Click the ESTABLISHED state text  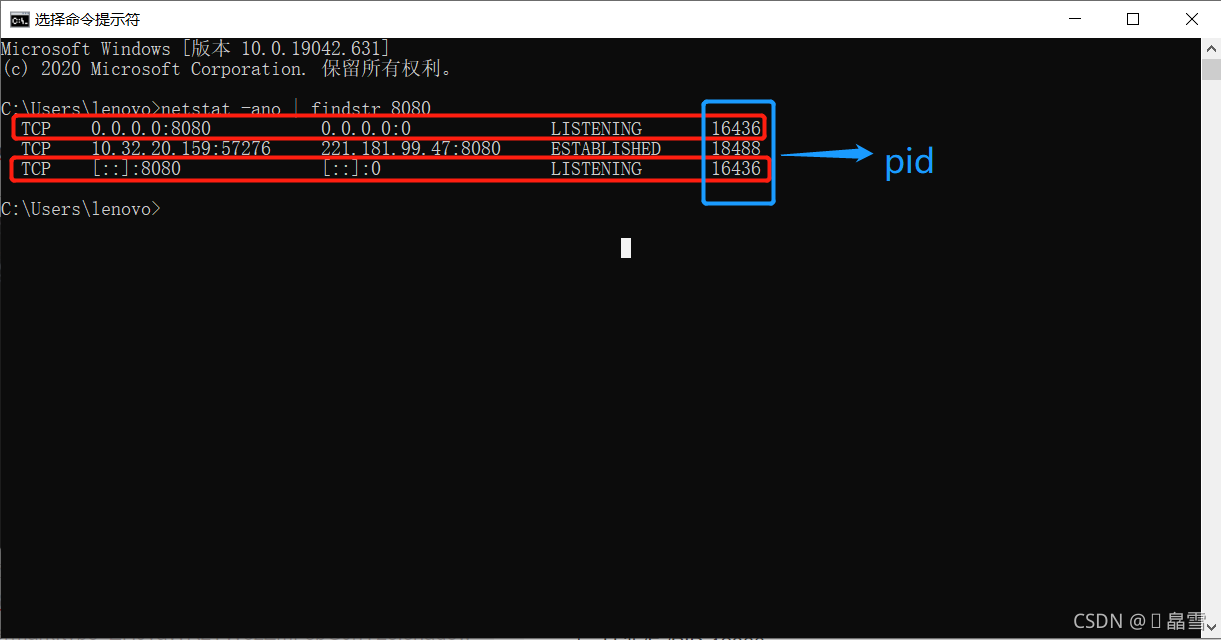606,149
